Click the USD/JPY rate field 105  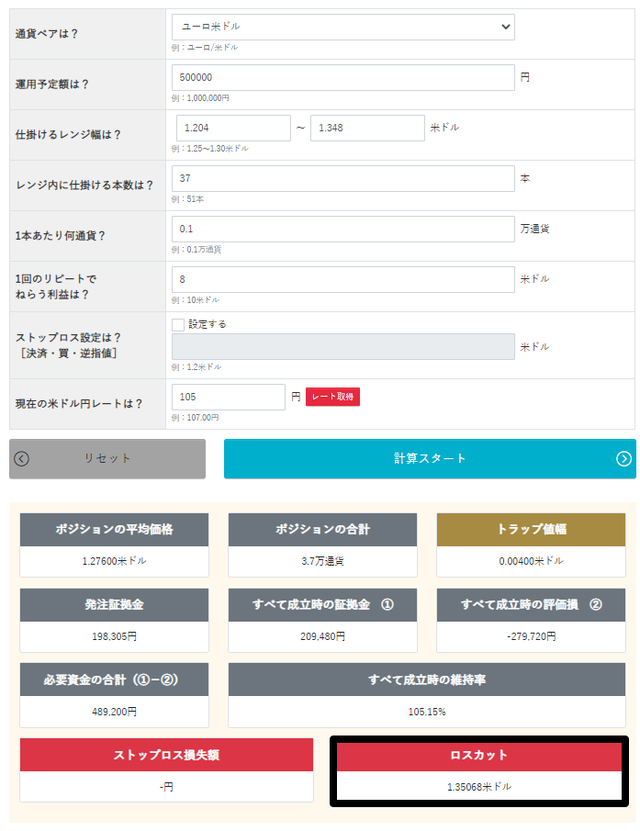coord(228,397)
